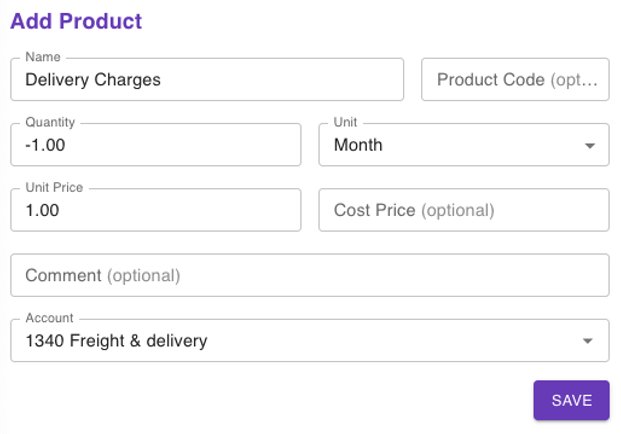Click the Unit Price field label

tap(54, 187)
